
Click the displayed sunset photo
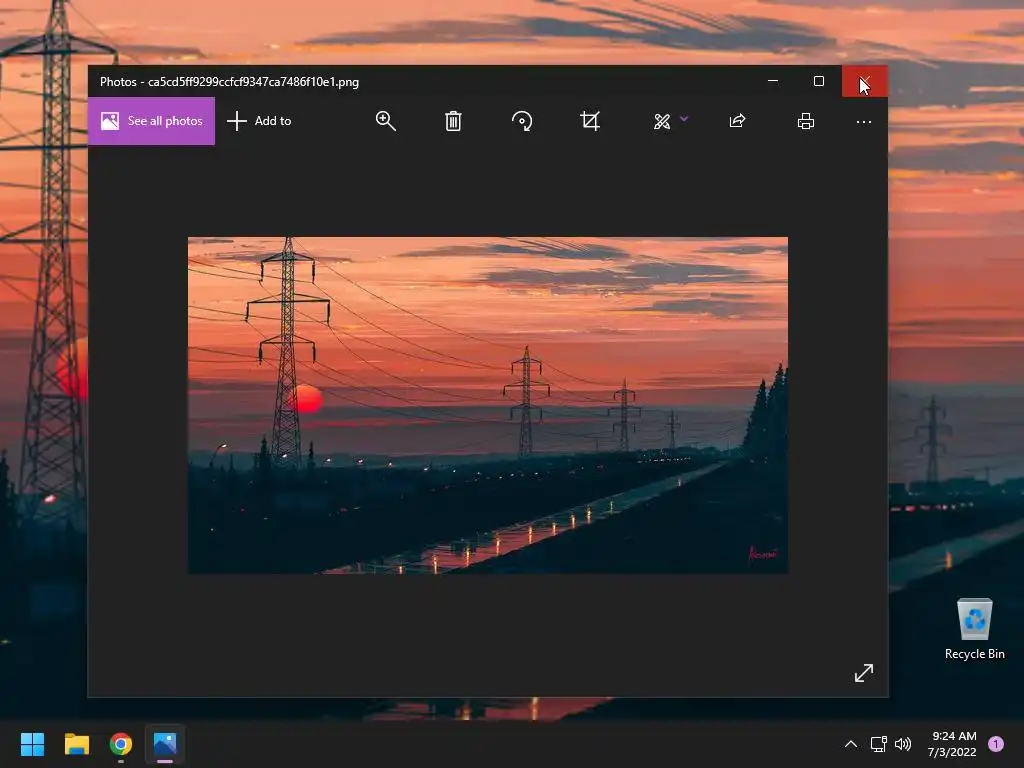pos(488,406)
